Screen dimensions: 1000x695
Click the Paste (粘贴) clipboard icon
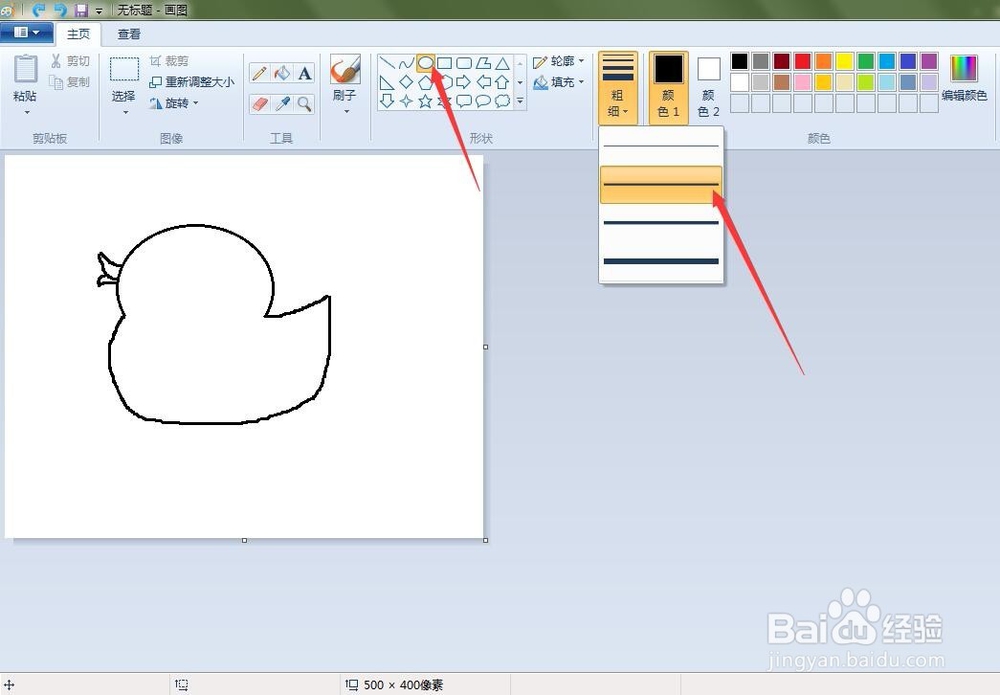pyautogui.click(x=26, y=69)
